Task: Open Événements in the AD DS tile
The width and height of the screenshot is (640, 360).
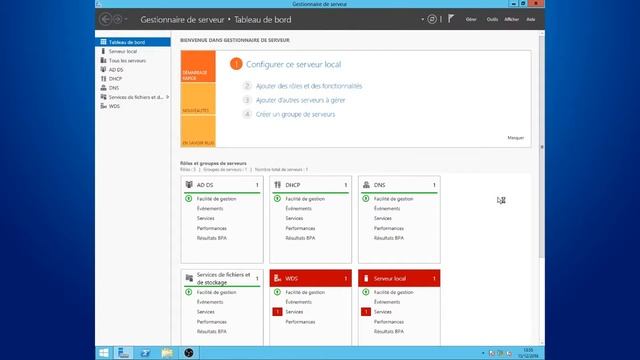Action: tap(210, 209)
